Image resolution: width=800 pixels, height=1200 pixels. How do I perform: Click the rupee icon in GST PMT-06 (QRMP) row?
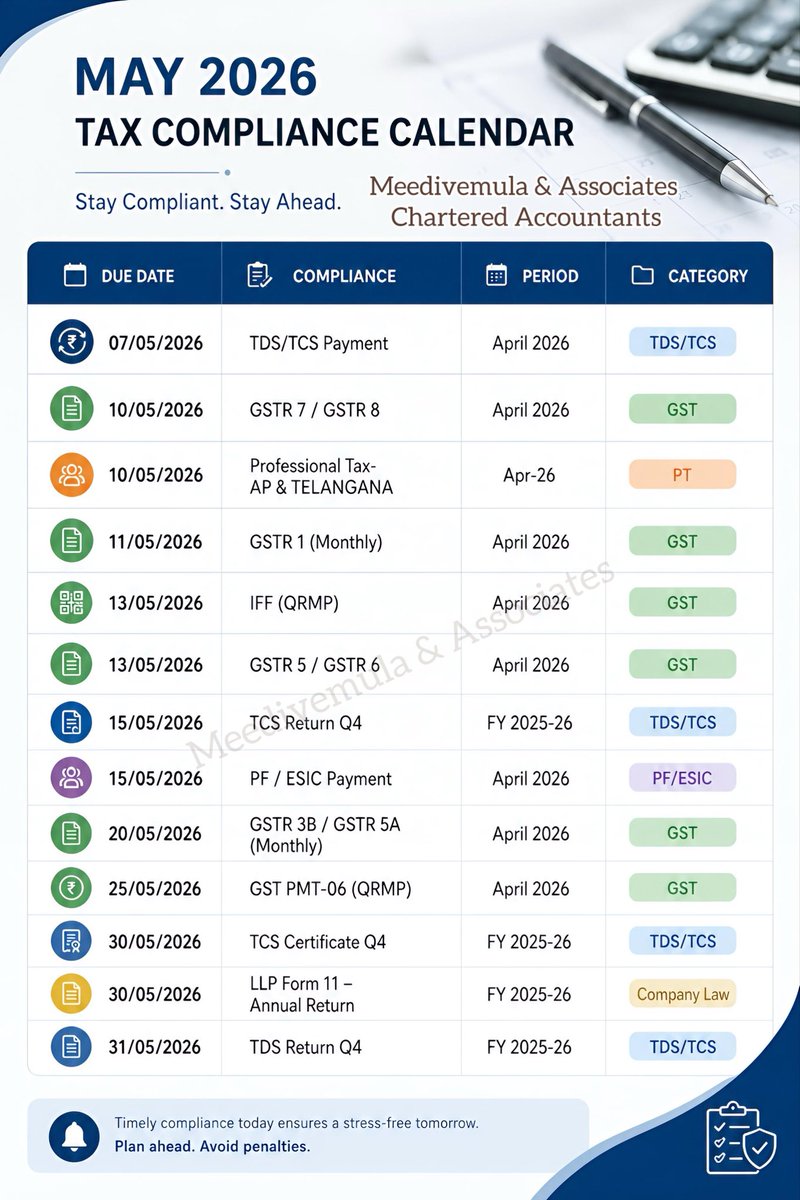tap(71, 888)
